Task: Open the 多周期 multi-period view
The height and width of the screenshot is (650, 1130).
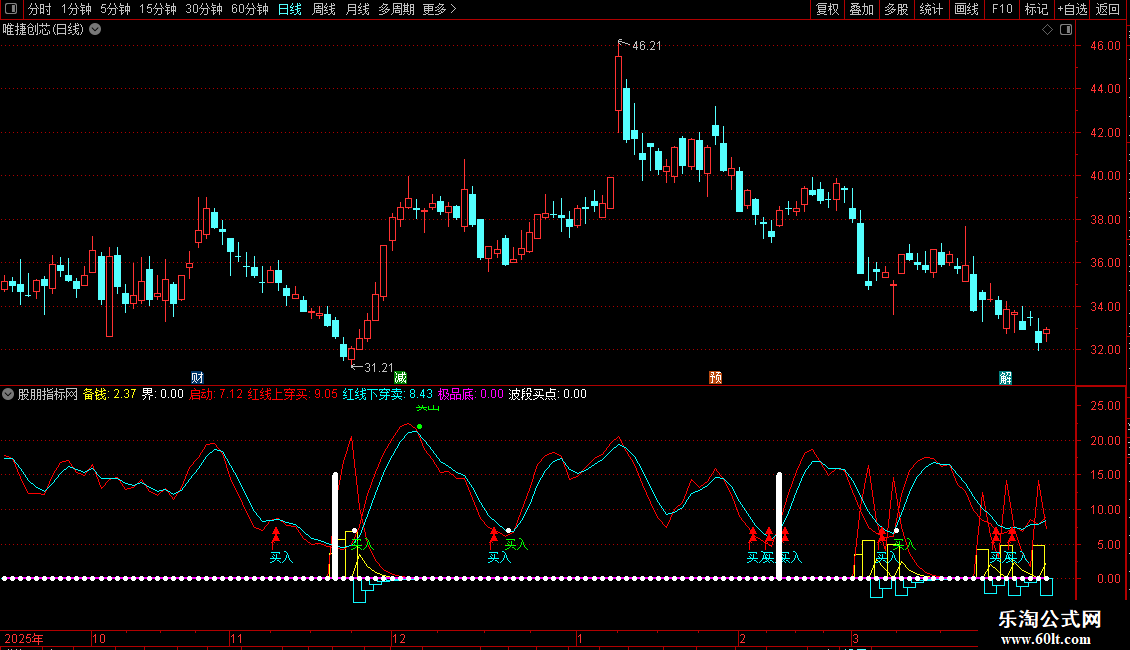Action: point(396,9)
